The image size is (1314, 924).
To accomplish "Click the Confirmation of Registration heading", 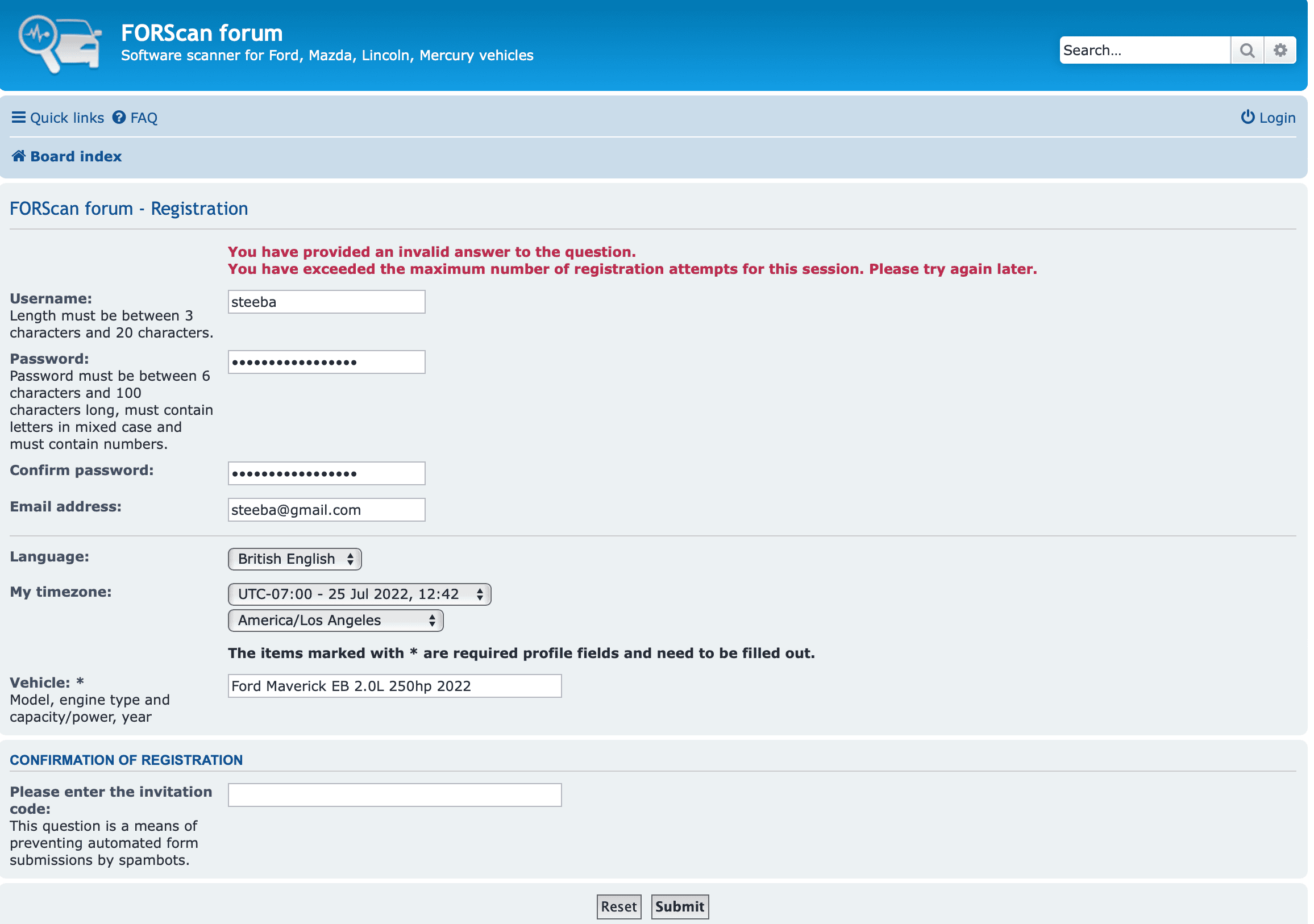I will (127, 760).
